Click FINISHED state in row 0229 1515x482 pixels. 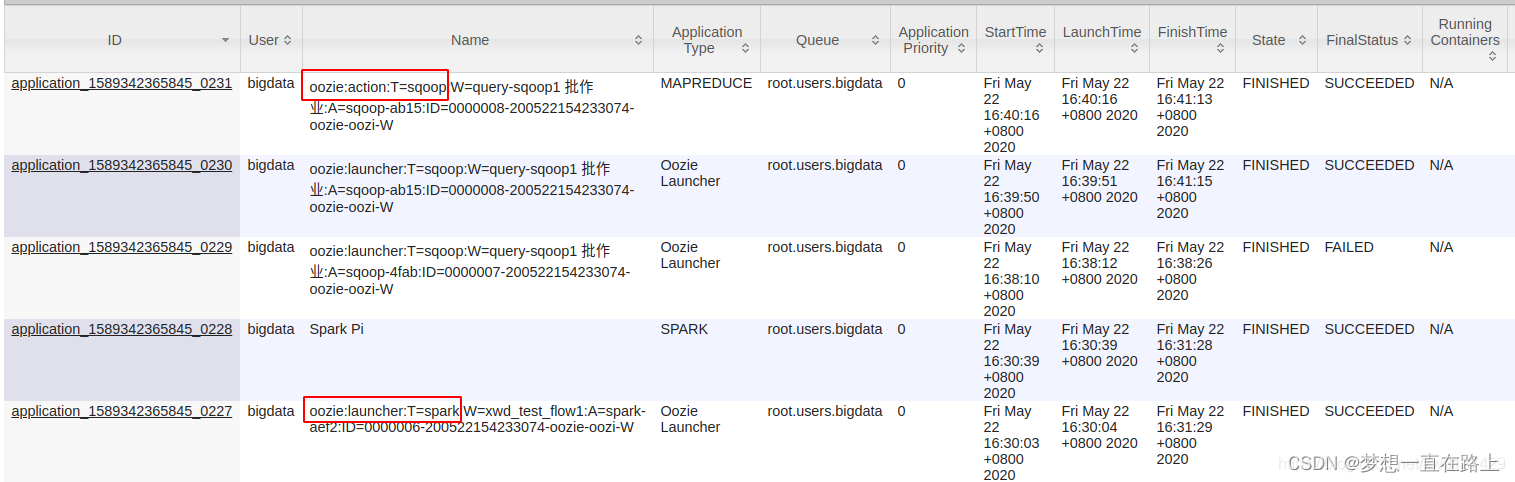tap(1275, 247)
